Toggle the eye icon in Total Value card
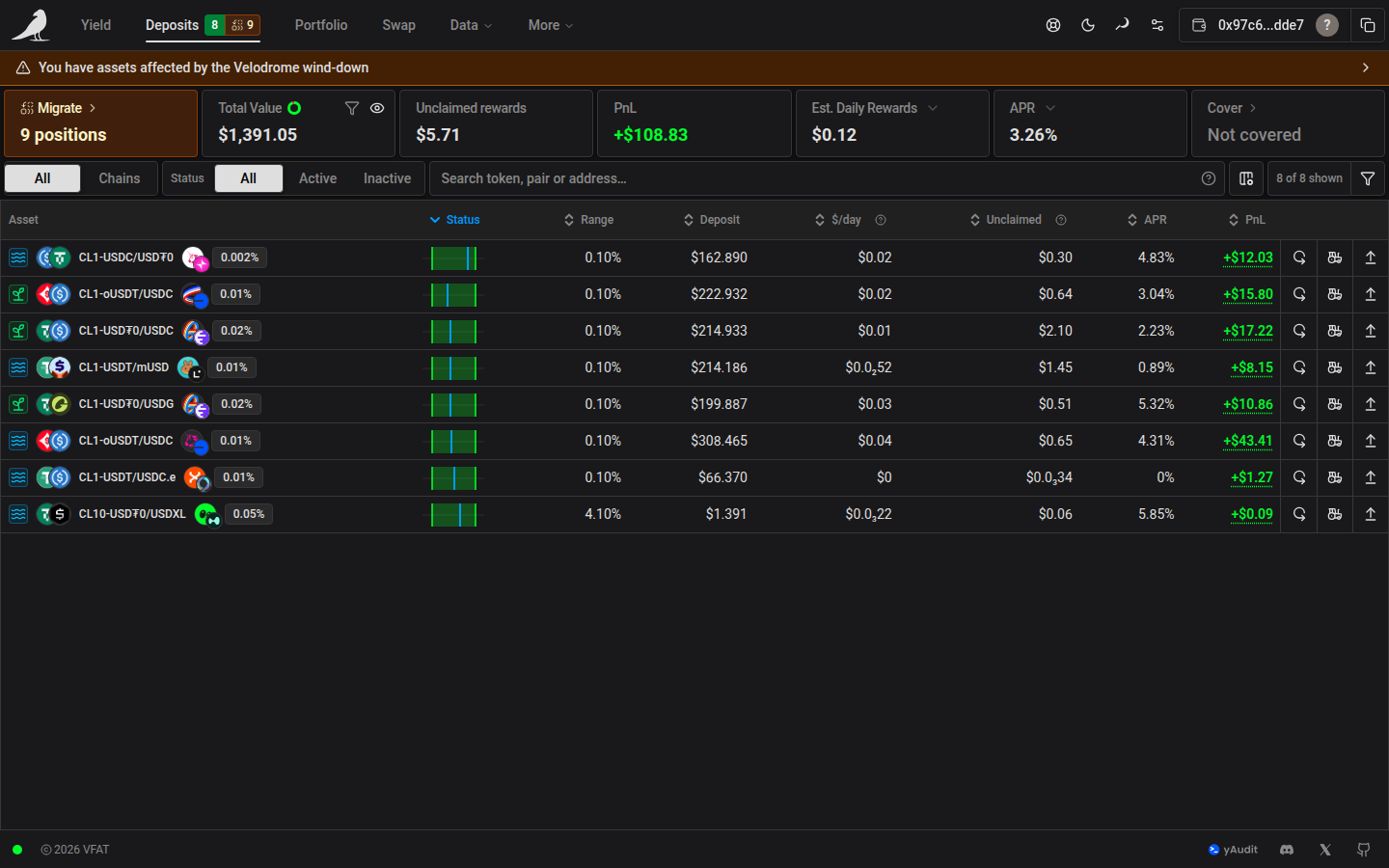This screenshot has width=1389, height=868. click(377, 108)
